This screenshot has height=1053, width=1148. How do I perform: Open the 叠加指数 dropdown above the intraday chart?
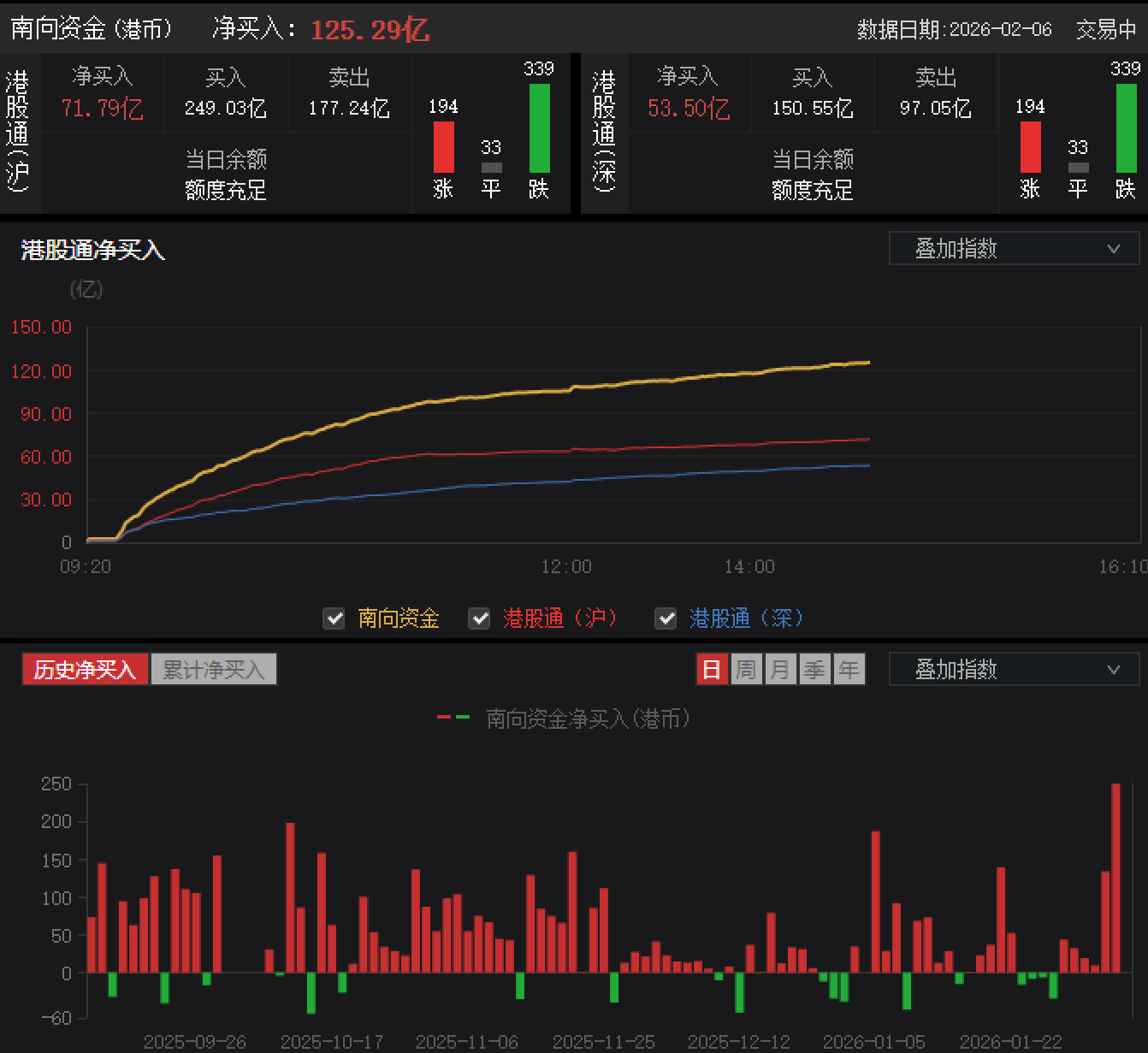(x=1014, y=249)
